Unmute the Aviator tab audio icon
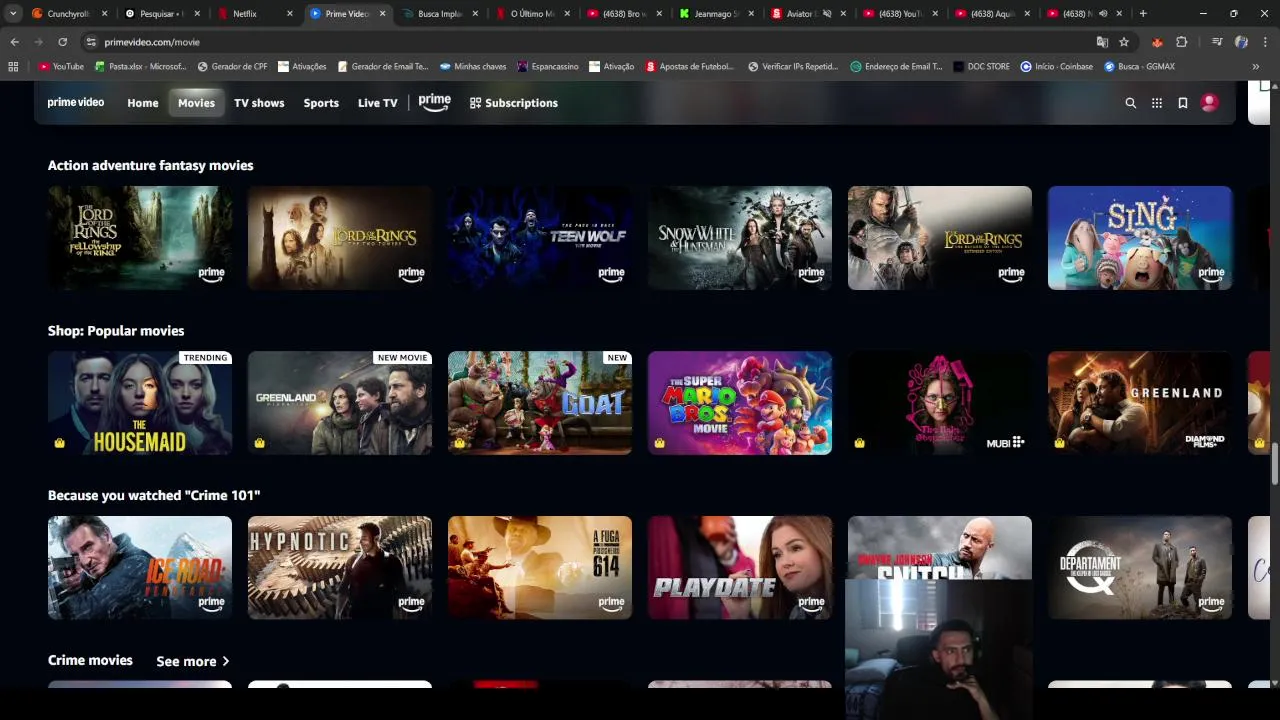 [827, 14]
